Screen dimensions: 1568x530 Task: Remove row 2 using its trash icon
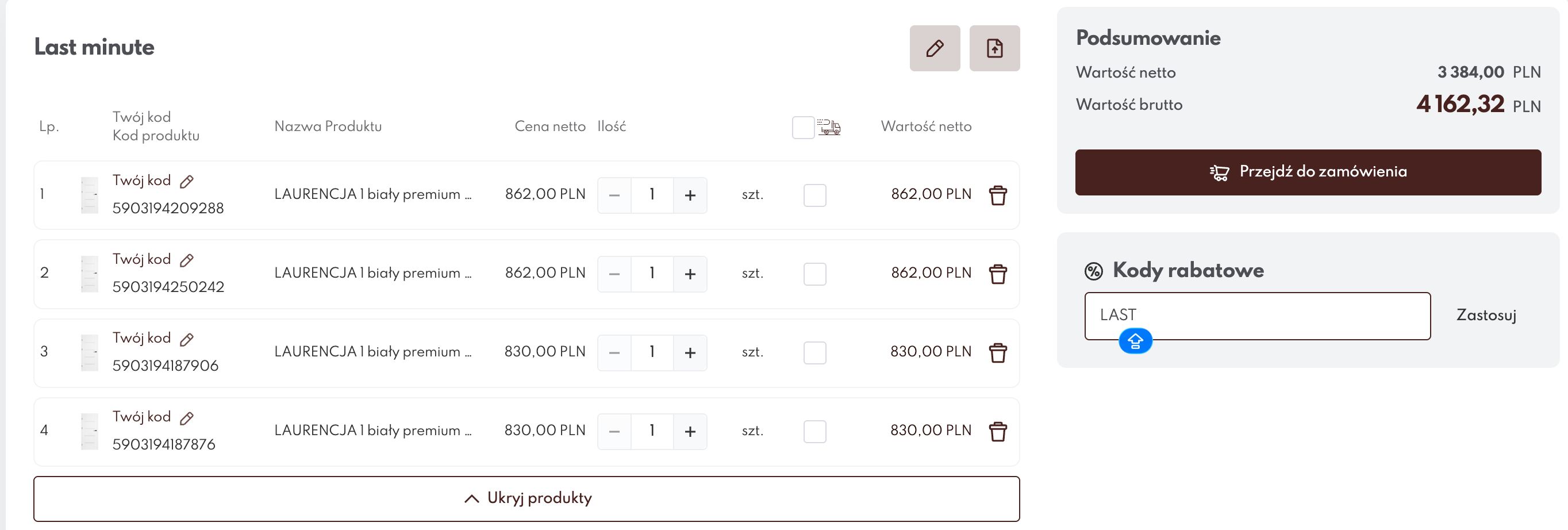click(998, 274)
